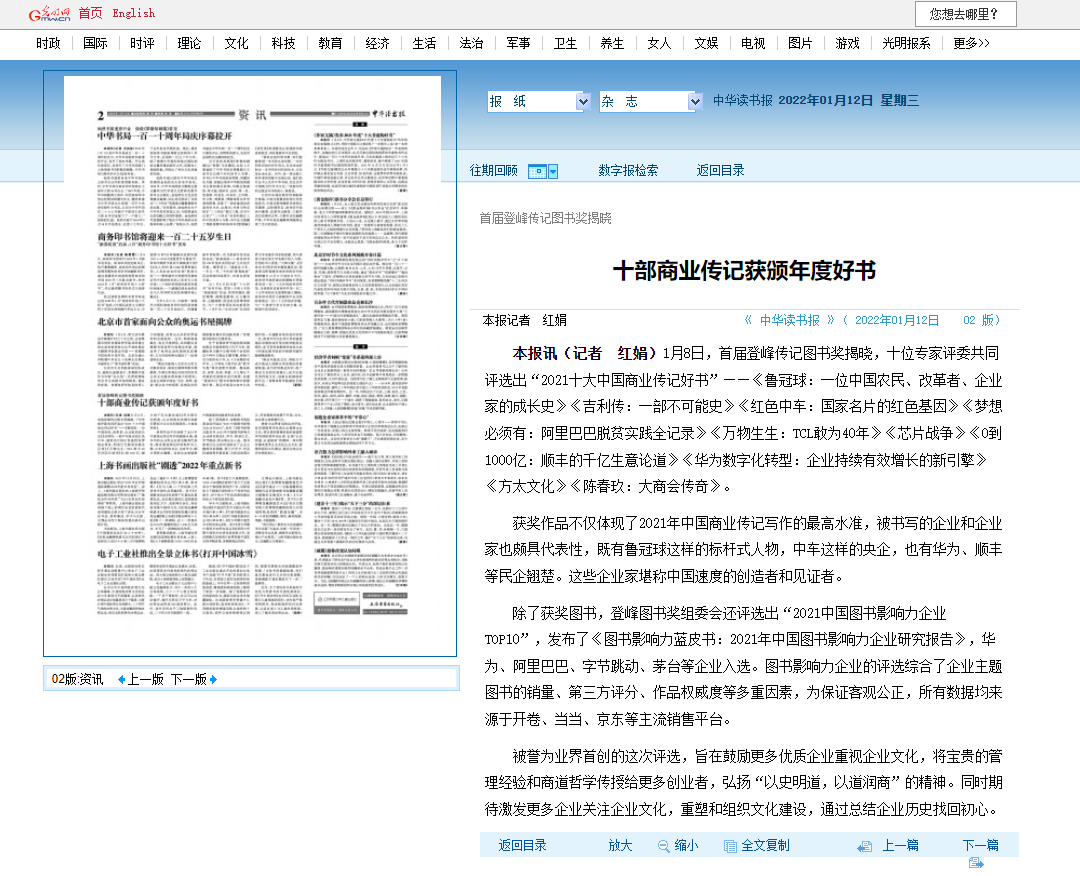Click the article title 十部商业传记获颁年度好书
Viewport: 1080px width, 876px height.
click(x=745, y=271)
